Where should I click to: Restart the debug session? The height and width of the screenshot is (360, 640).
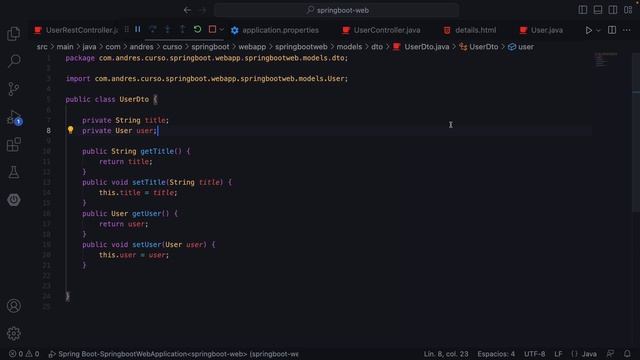(x=198, y=29)
